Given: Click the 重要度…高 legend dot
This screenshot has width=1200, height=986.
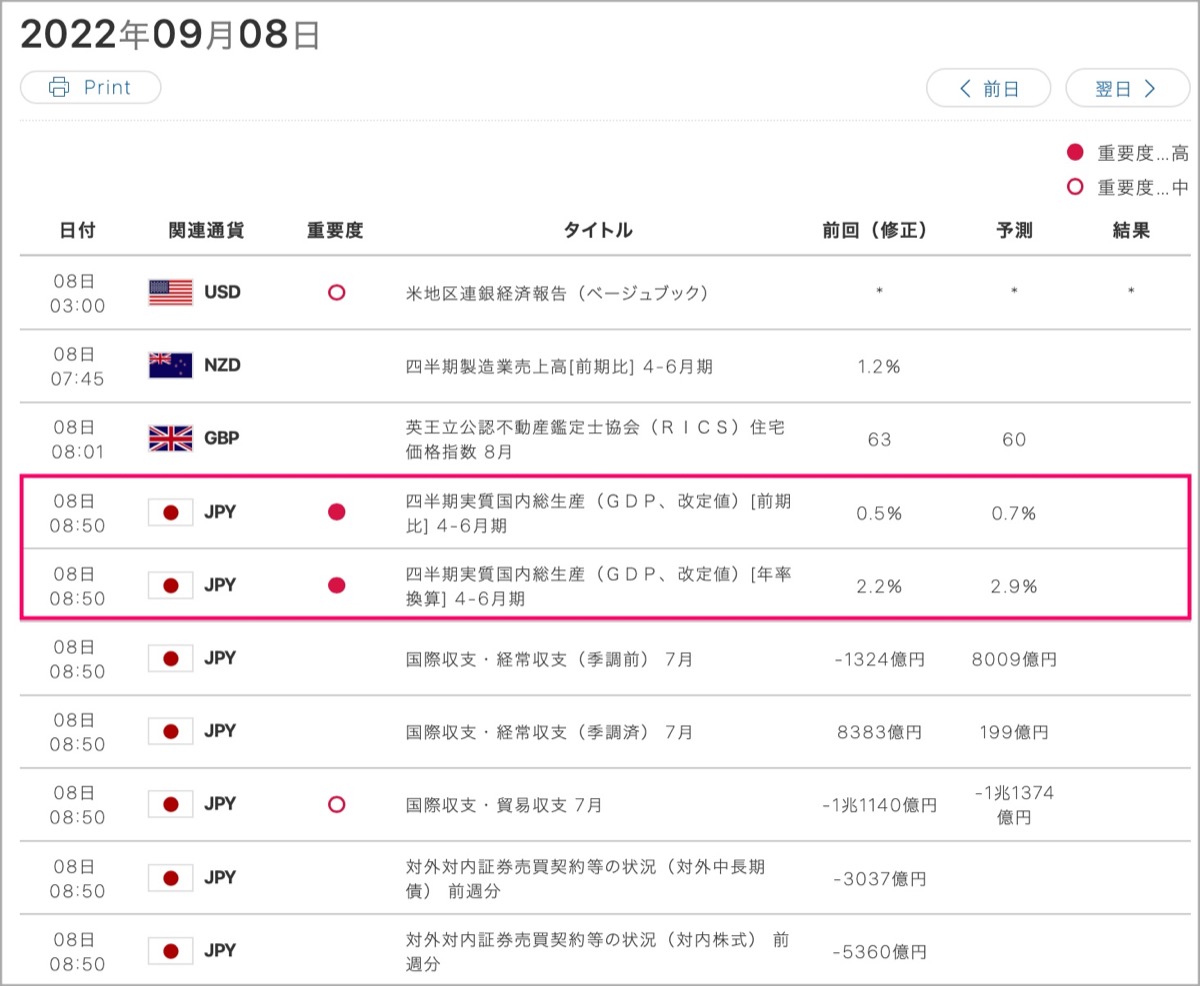Looking at the screenshot, I should pyautogui.click(x=1075, y=153).
